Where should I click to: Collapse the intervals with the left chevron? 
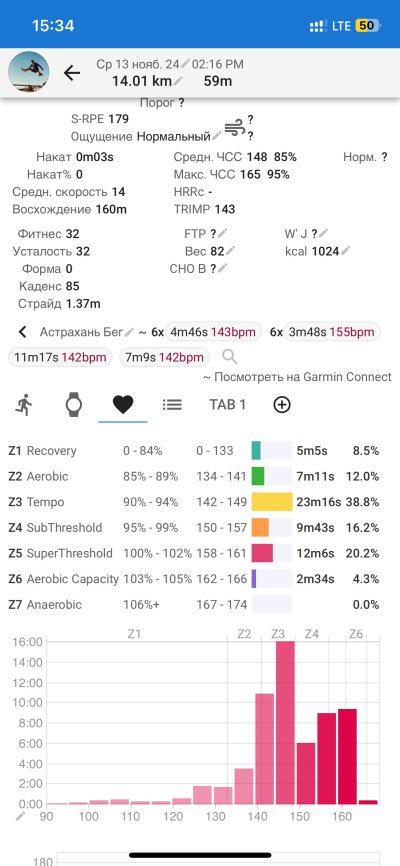pyautogui.click(x=23, y=332)
